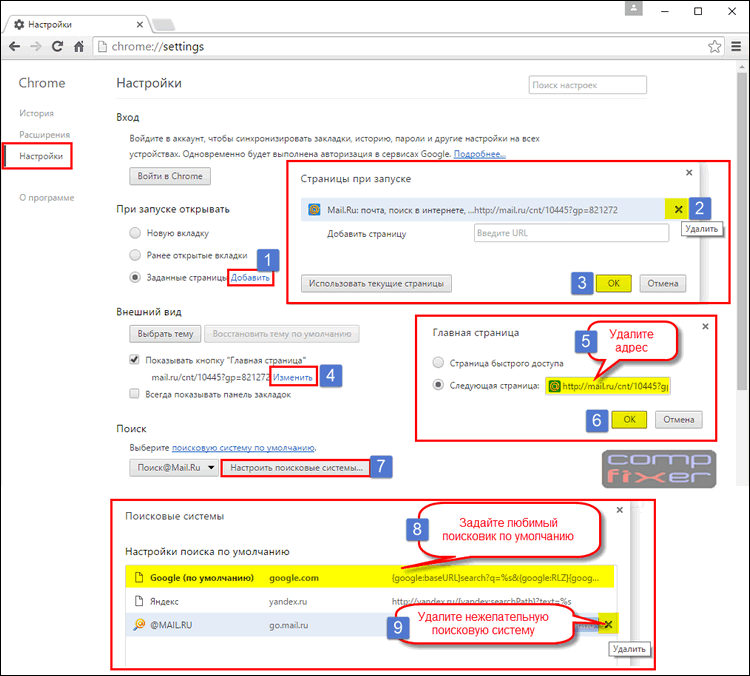750x676 pixels.
Task: Open О программе in the sidebar
Action: pyautogui.click(x=47, y=198)
